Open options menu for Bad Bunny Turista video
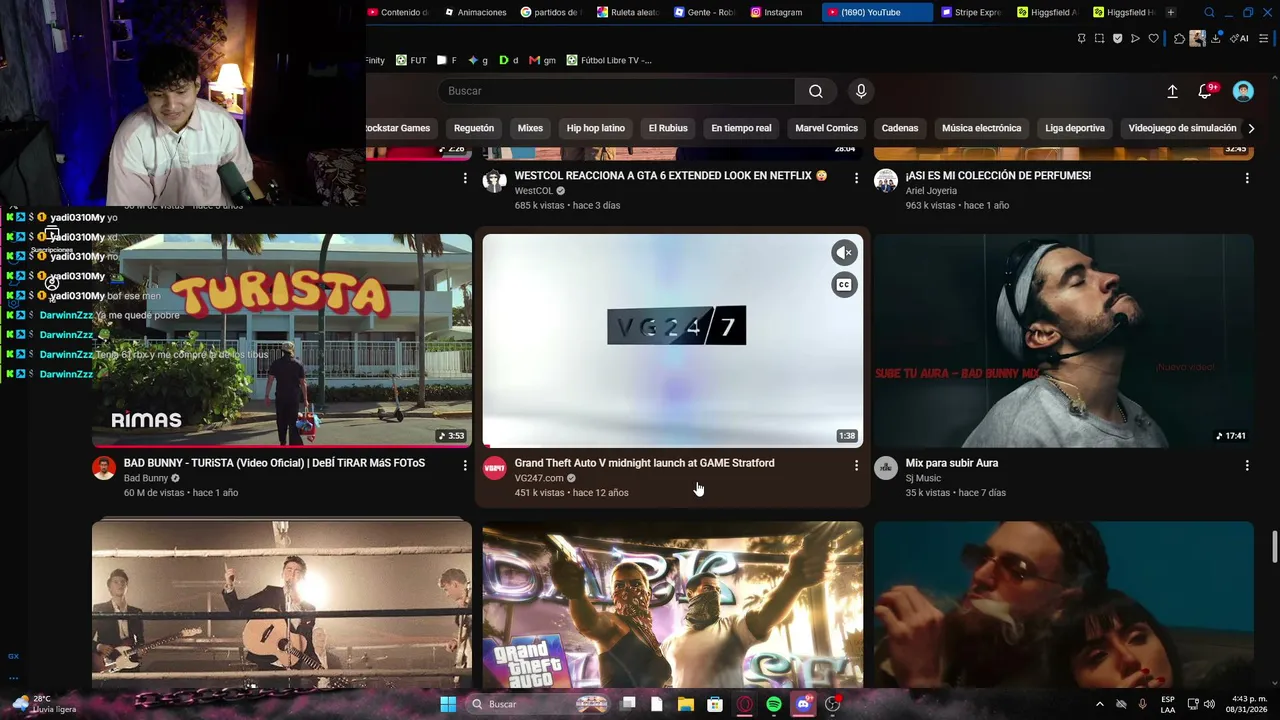 tap(465, 465)
